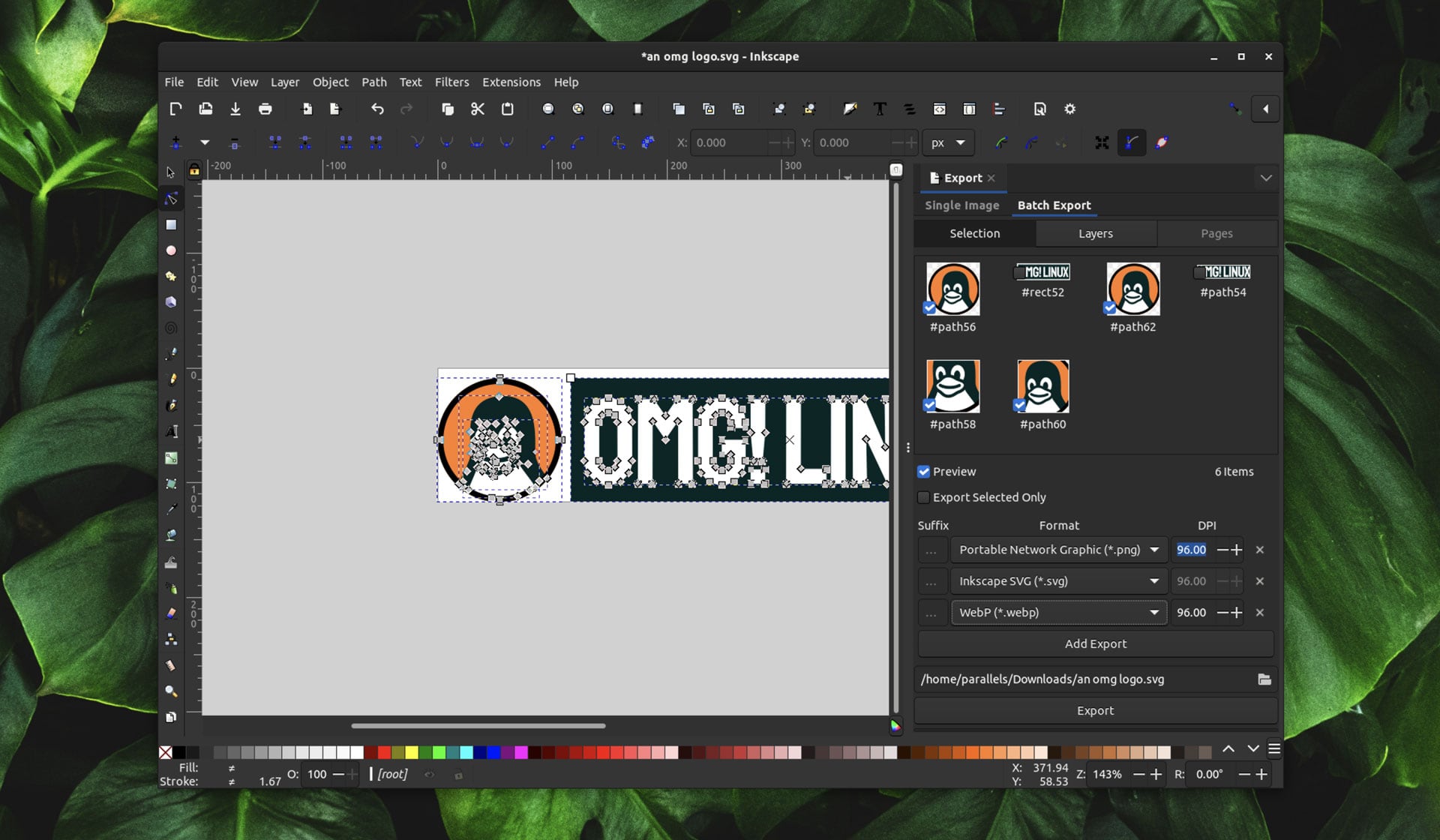Open the Extensions menu
1440x840 pixels.
pyautogui.click(x=511, y=82)
